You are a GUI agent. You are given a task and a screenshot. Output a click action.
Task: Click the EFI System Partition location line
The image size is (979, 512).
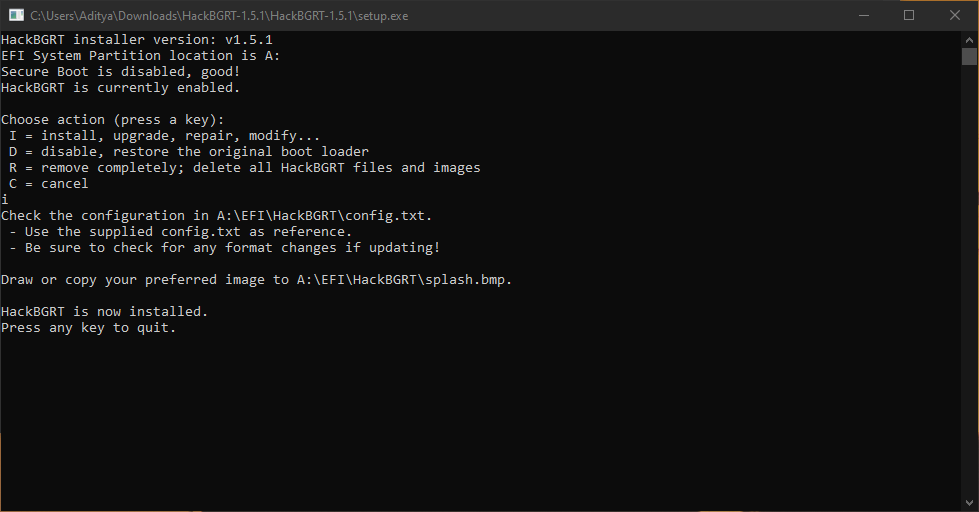pos(140,56)
